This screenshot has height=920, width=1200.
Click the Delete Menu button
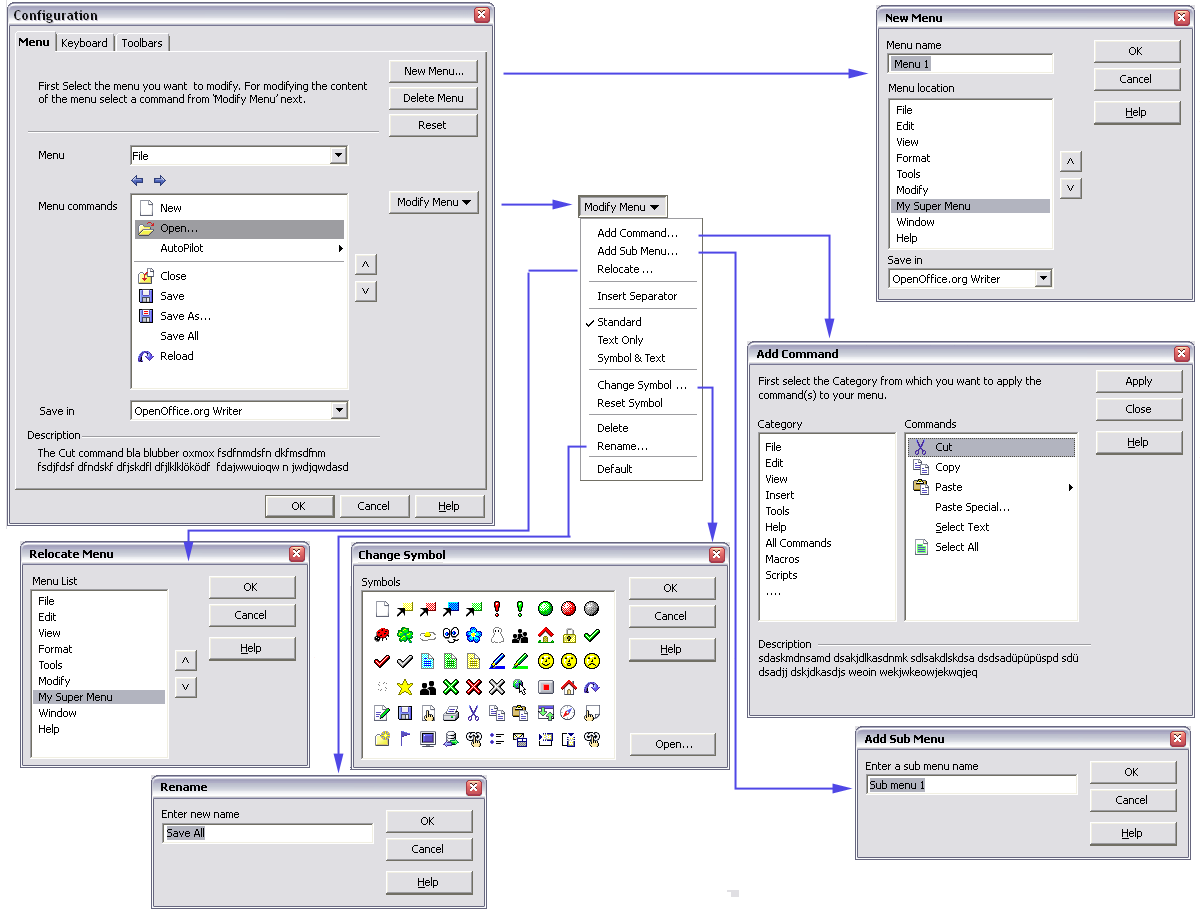tap(433, 98)
